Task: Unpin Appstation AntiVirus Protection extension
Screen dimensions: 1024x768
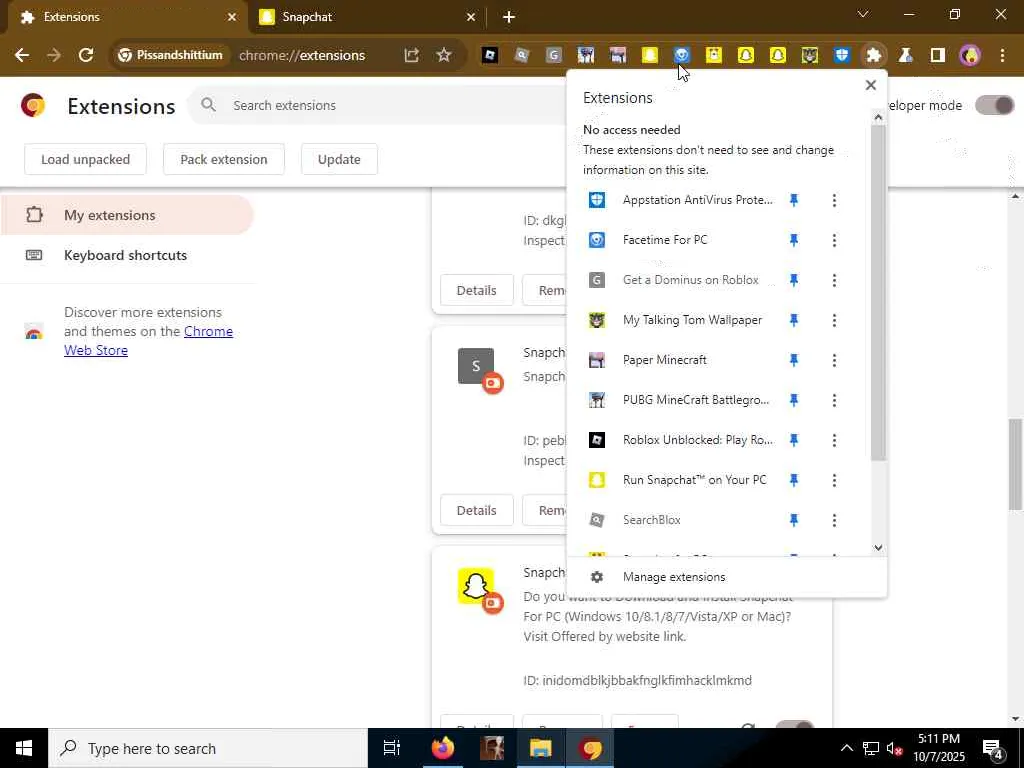Action: coord(794,200)
